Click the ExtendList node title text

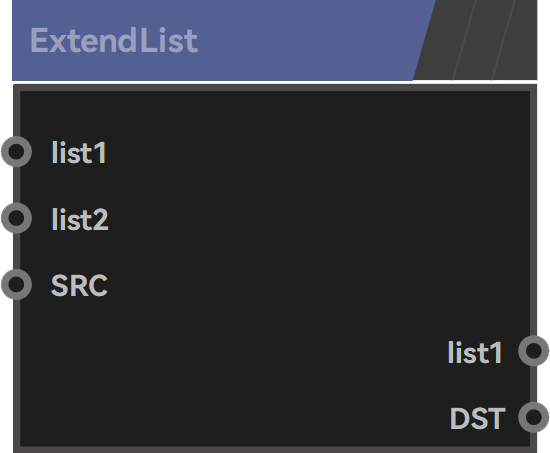click(x=114, y=41)
